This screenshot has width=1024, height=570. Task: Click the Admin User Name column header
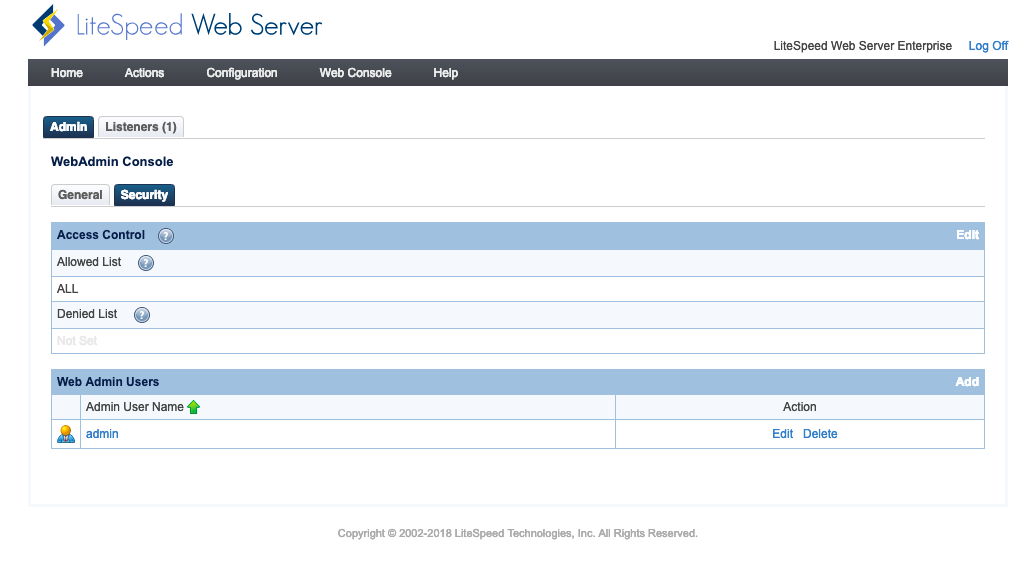135,407
